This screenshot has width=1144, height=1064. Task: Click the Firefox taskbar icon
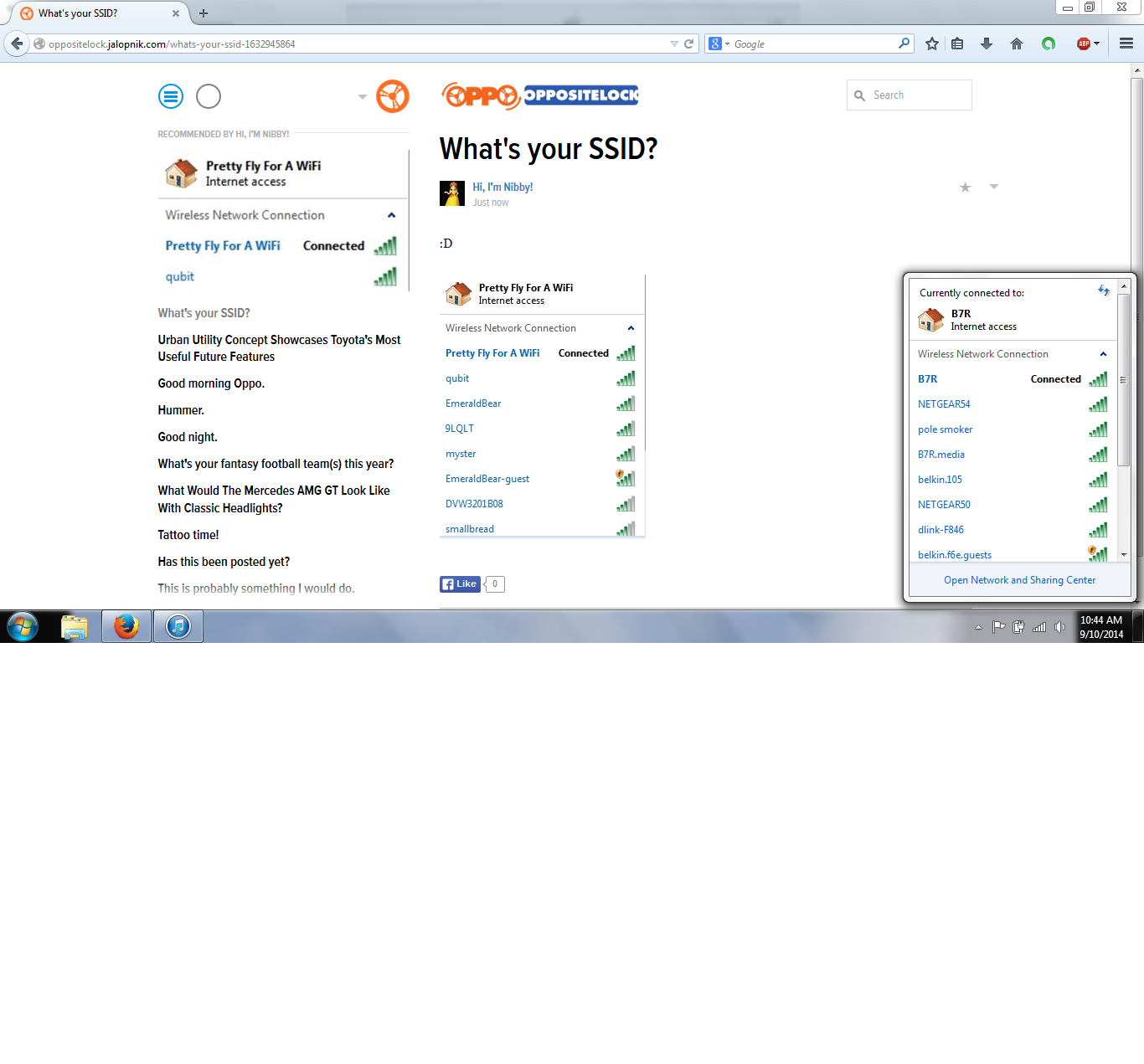126,626
